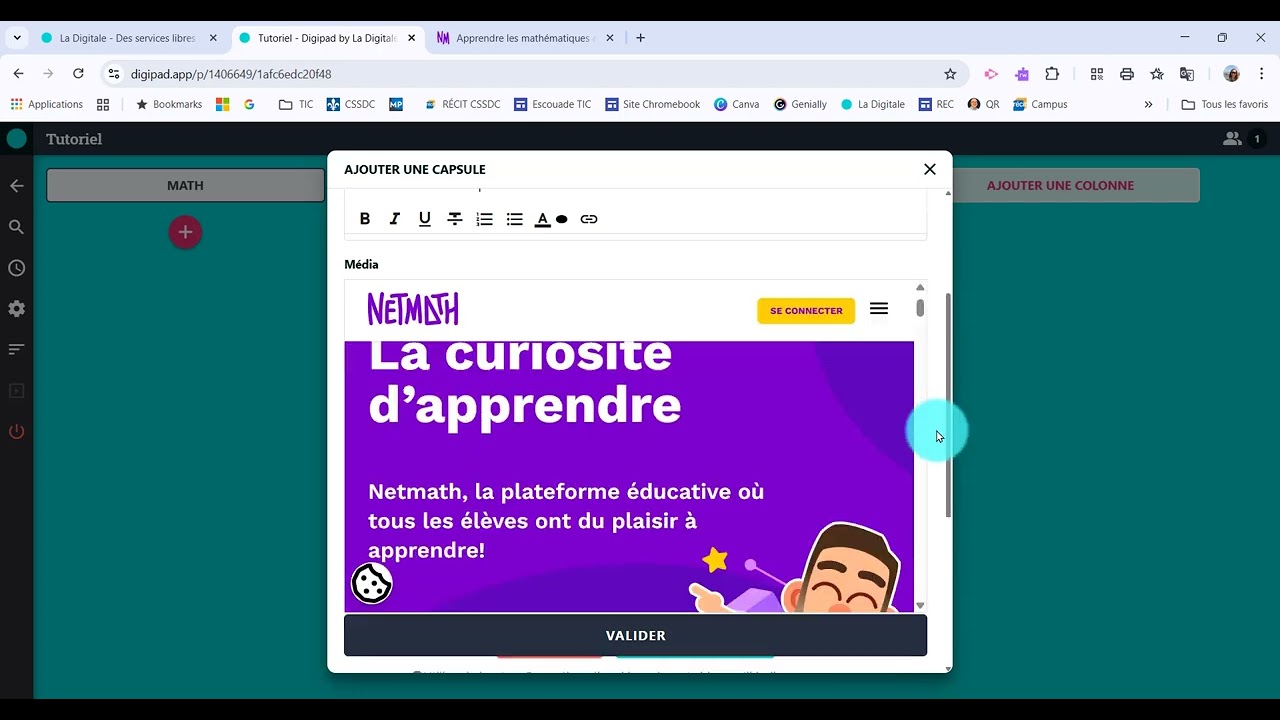Close the Ajouter une capsule dialog
The width and height of the screenshot is (1280, 720).
tap(930, 169)
